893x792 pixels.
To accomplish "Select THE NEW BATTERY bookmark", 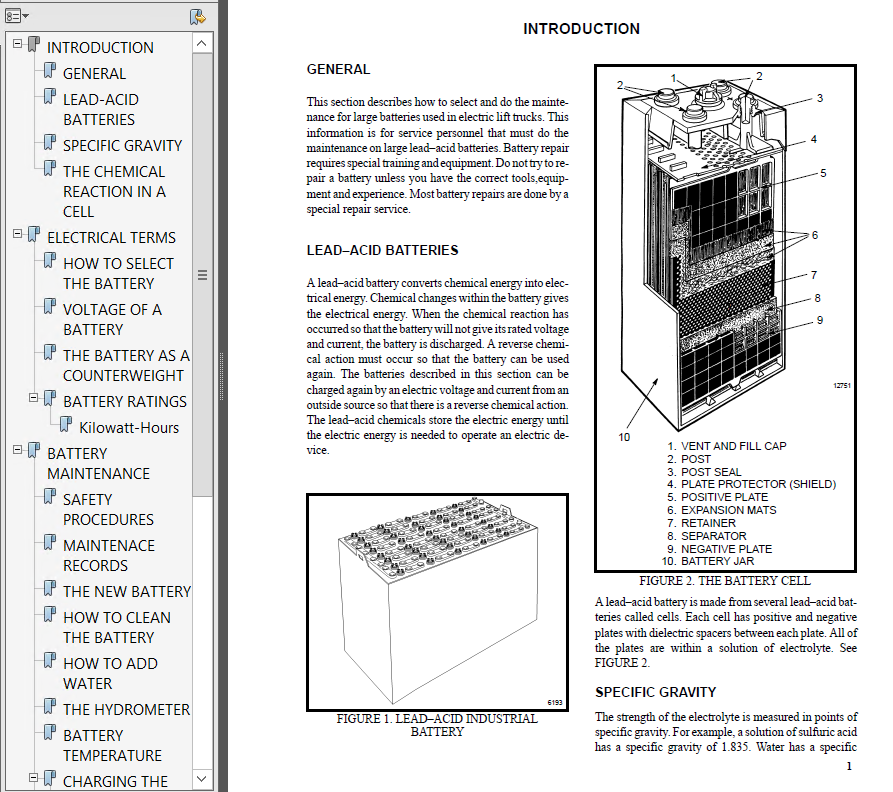I will (127, 592).
